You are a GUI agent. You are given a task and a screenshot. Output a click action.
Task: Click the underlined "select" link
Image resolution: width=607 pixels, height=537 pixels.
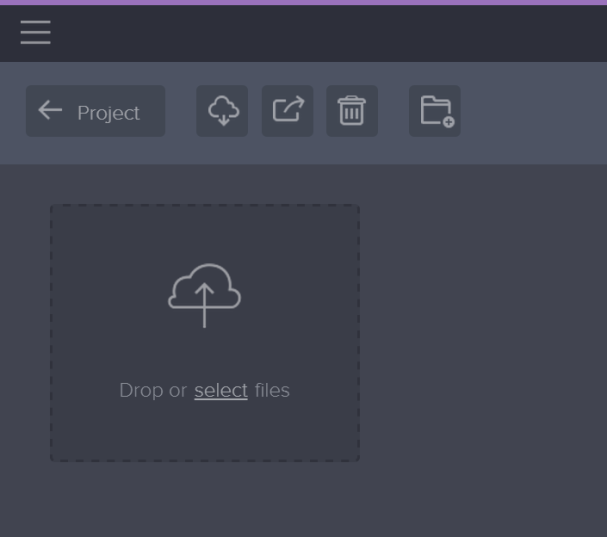click(x=221, y=390)
